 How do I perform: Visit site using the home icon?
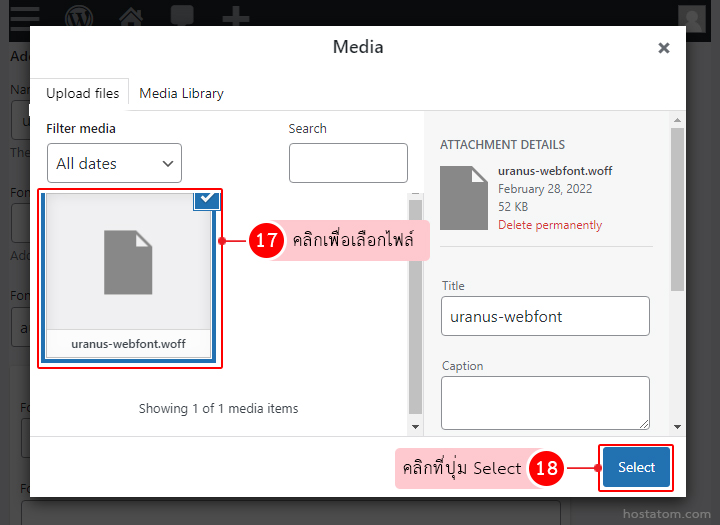point(130,17)
